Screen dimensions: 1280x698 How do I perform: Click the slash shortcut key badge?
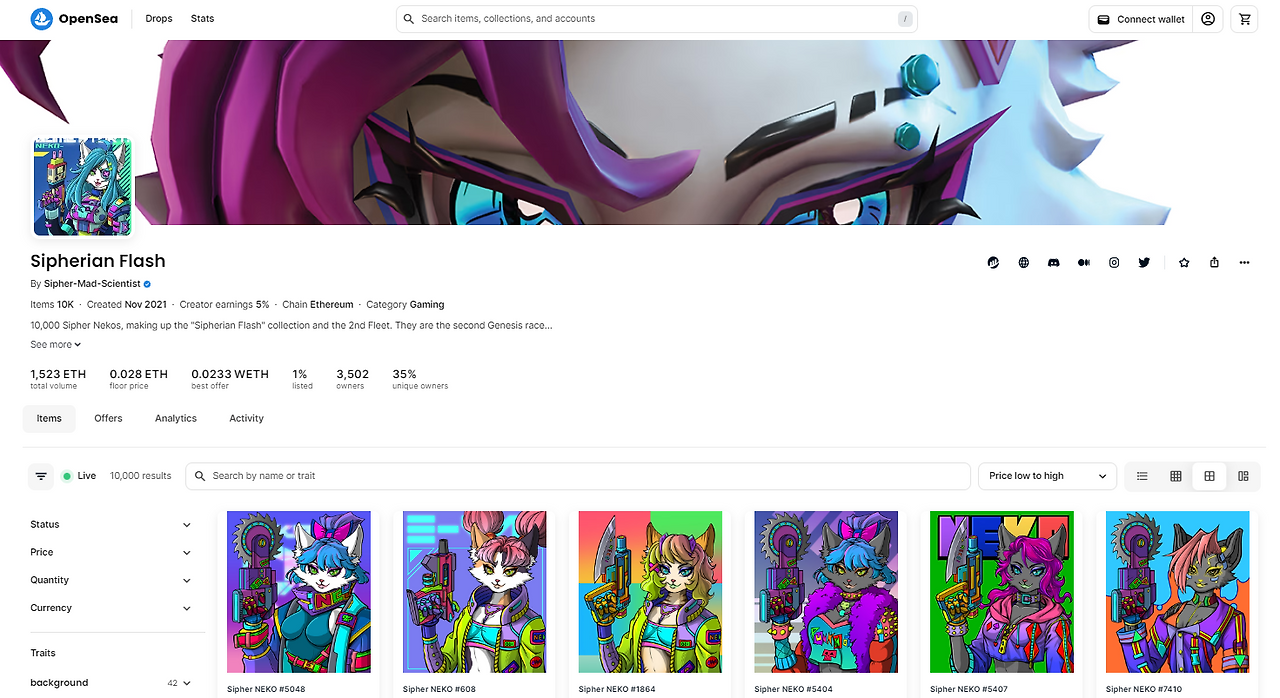905,19
